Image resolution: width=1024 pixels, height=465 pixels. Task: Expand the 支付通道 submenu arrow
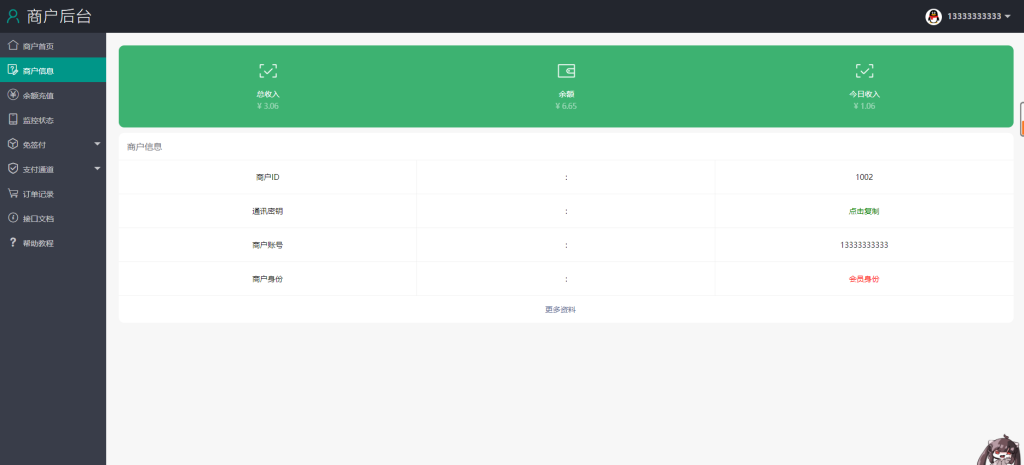(97, 168)
